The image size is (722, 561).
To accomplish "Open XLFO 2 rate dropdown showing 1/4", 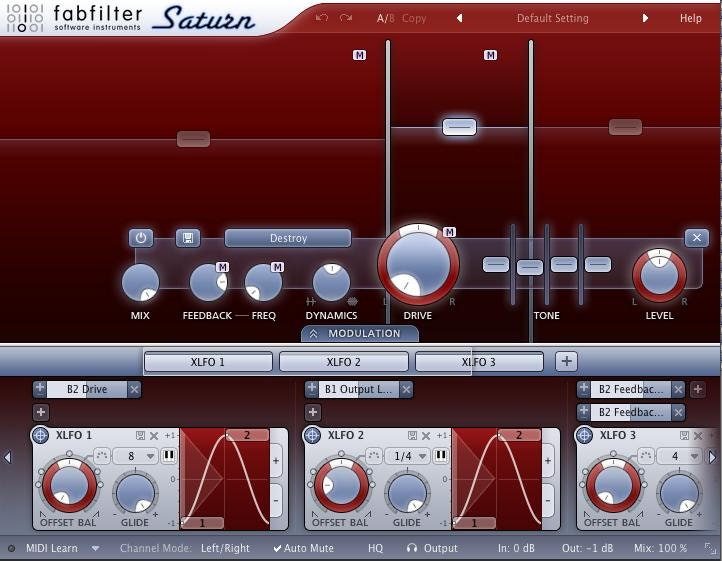I will [x=407, y=456].
